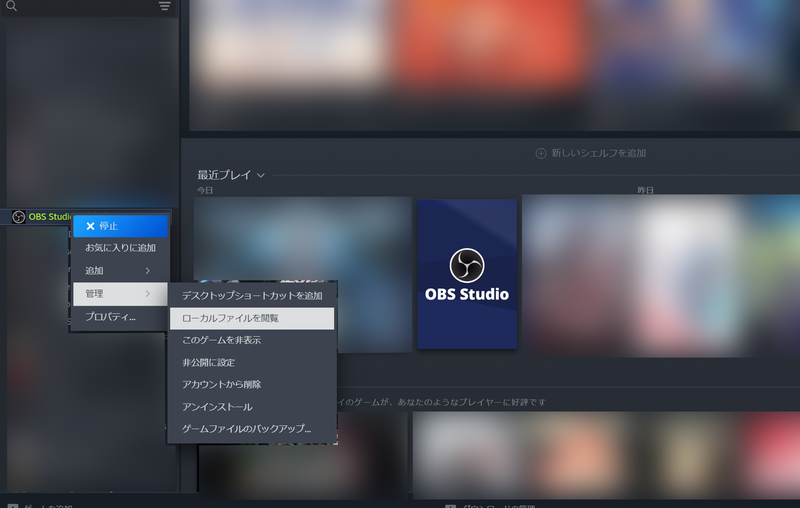This screenshot has width=800, height=508.
Task: Click the blurred game tile under 昨日
Action: pos(661,275)
